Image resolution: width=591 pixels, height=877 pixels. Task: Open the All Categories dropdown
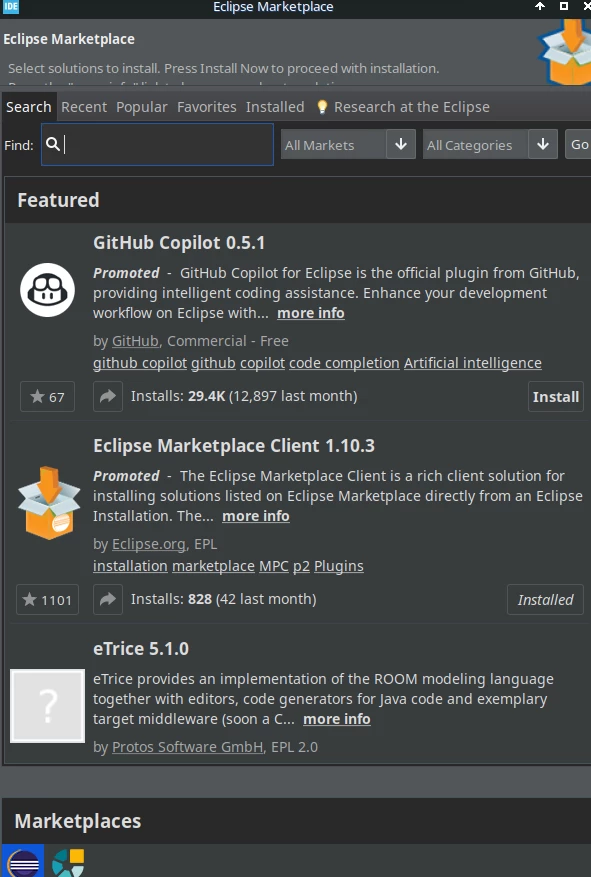(x=490, y=144)
